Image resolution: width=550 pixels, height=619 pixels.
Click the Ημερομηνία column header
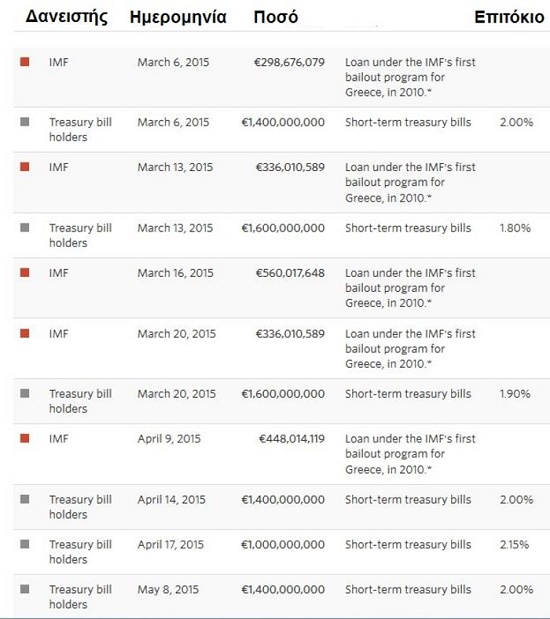[x=178, y=17]
